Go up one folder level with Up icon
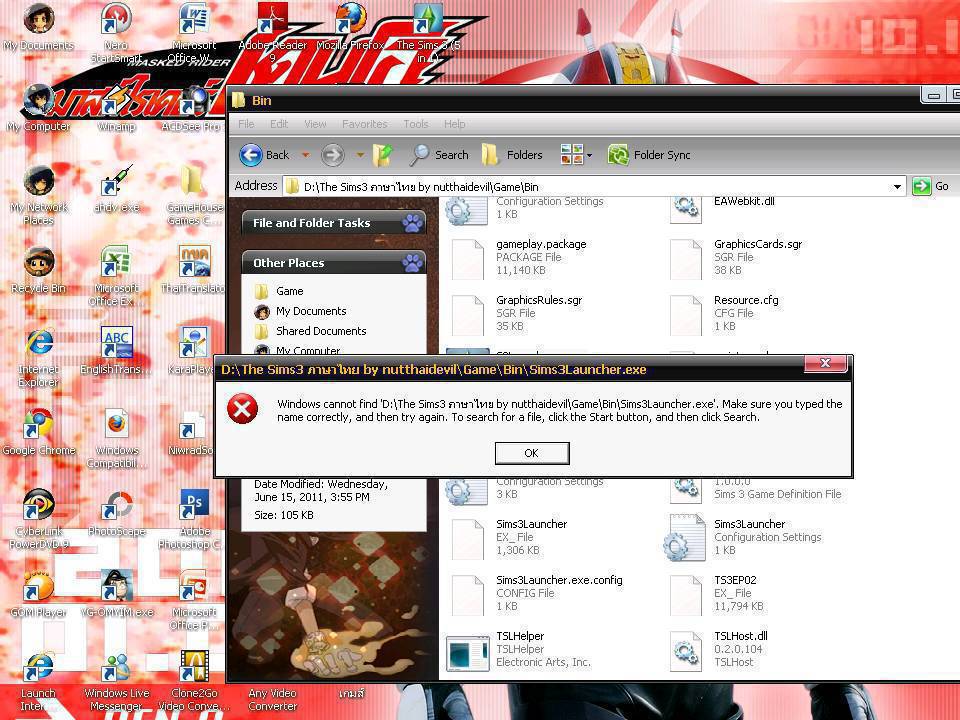960x720 pixels. pyautogui.click(x=383, y=155)
